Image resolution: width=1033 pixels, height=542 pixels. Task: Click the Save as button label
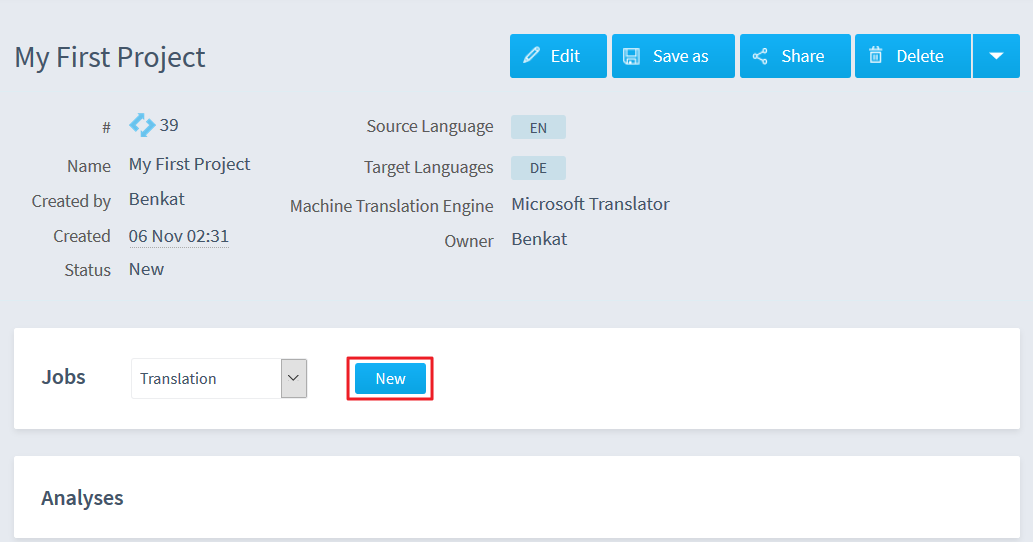click(x=681, y=56)
